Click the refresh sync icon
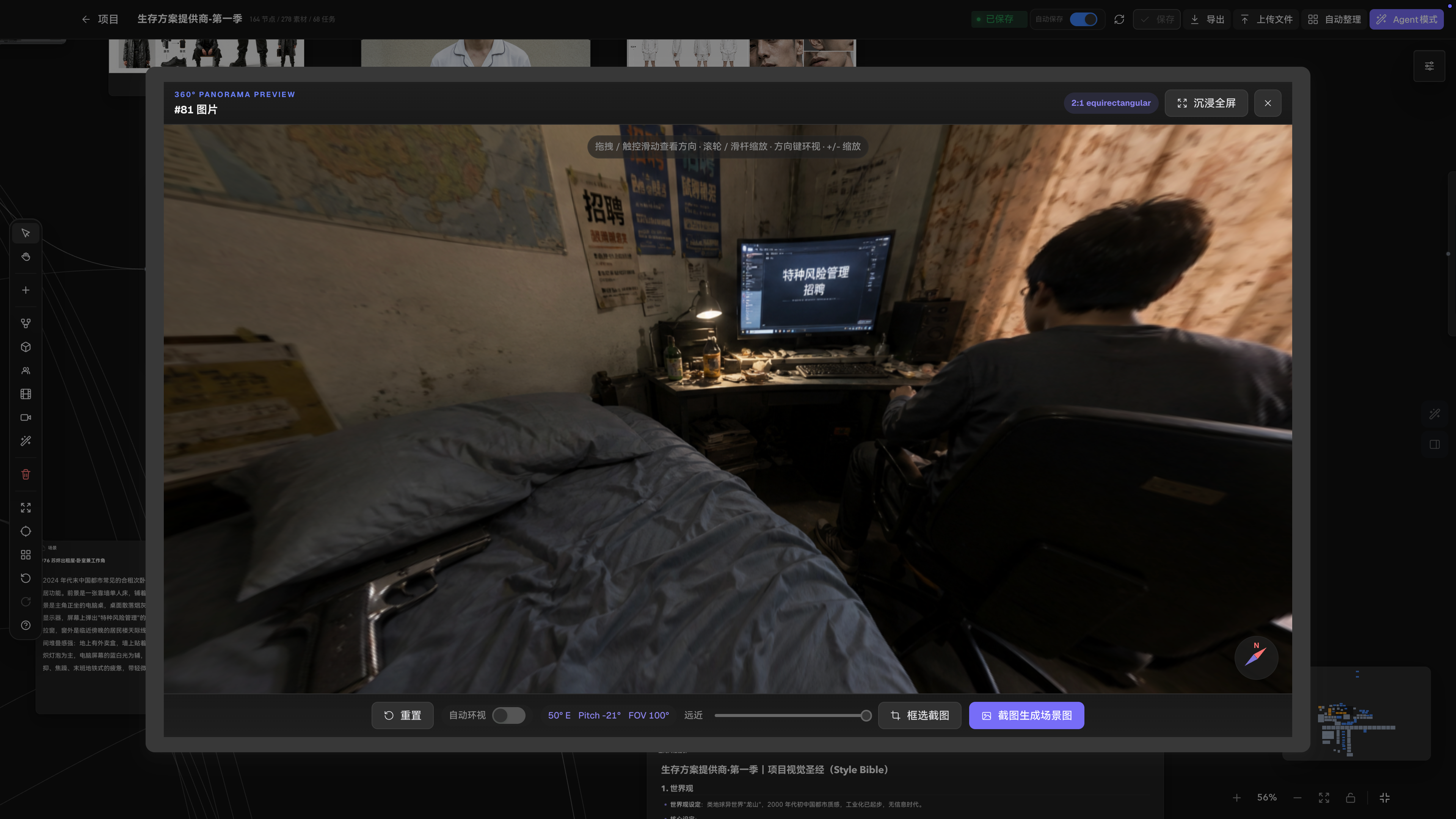The image size is (1456, 819). (1119, 19)
